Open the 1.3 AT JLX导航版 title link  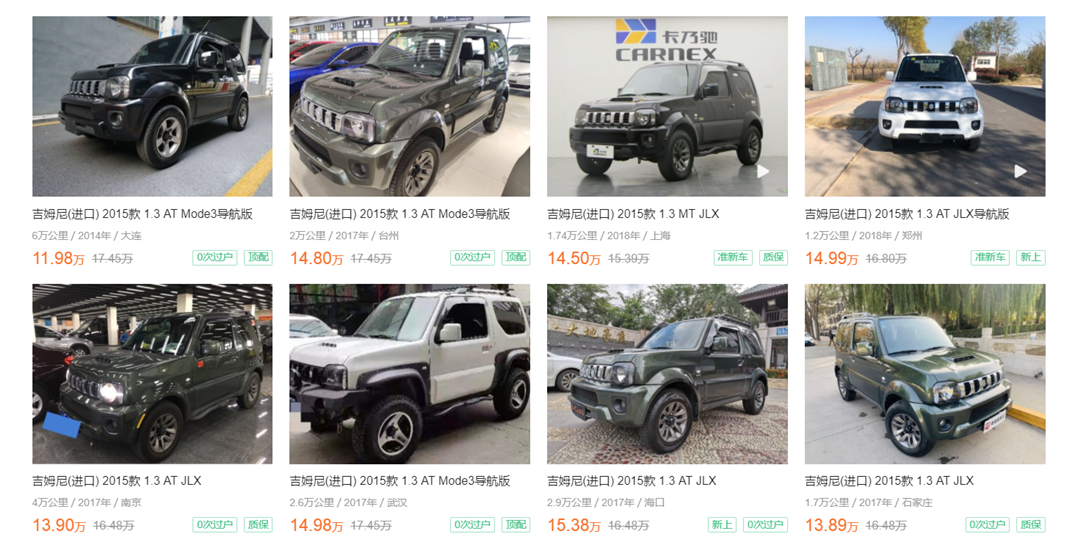click(x=907, y=214)
